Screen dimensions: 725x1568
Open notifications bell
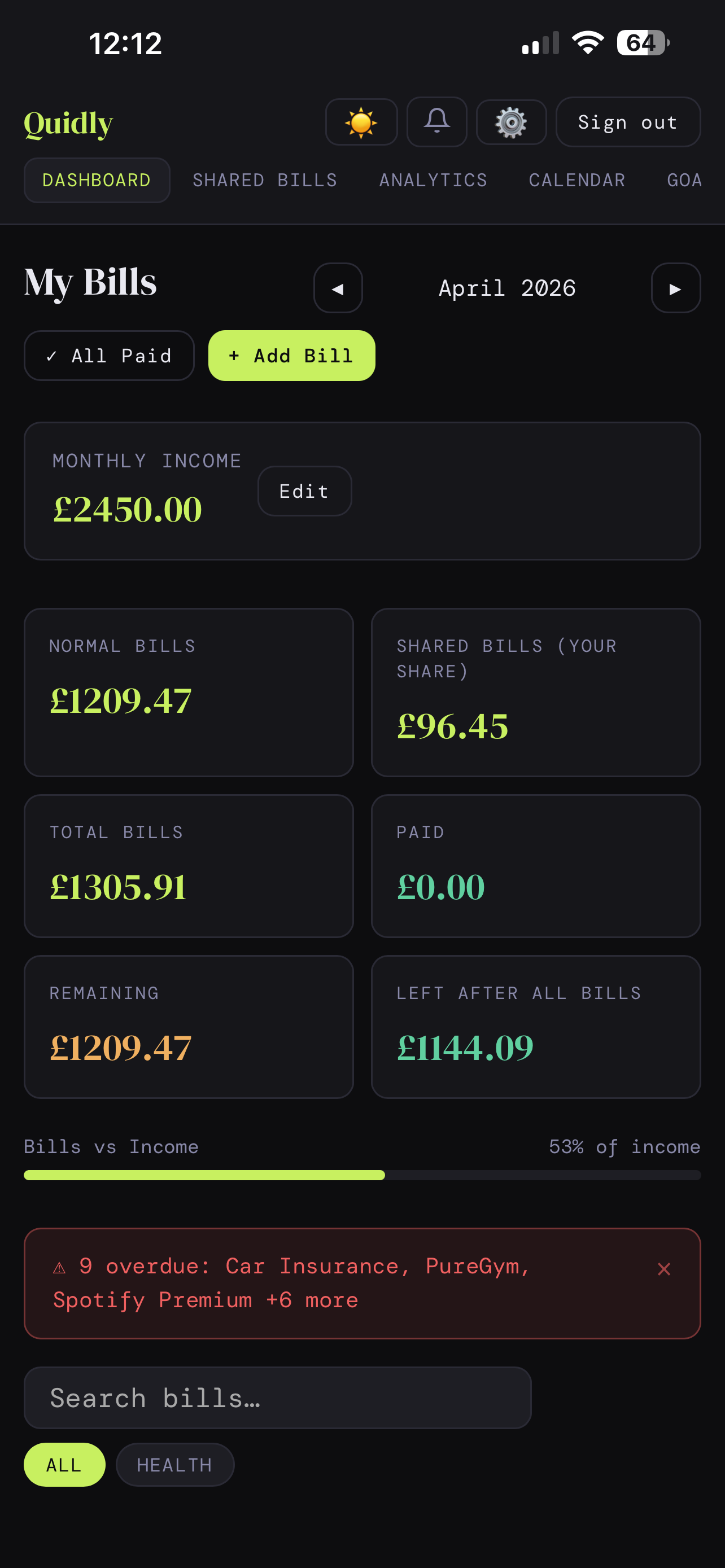[436, 122]
